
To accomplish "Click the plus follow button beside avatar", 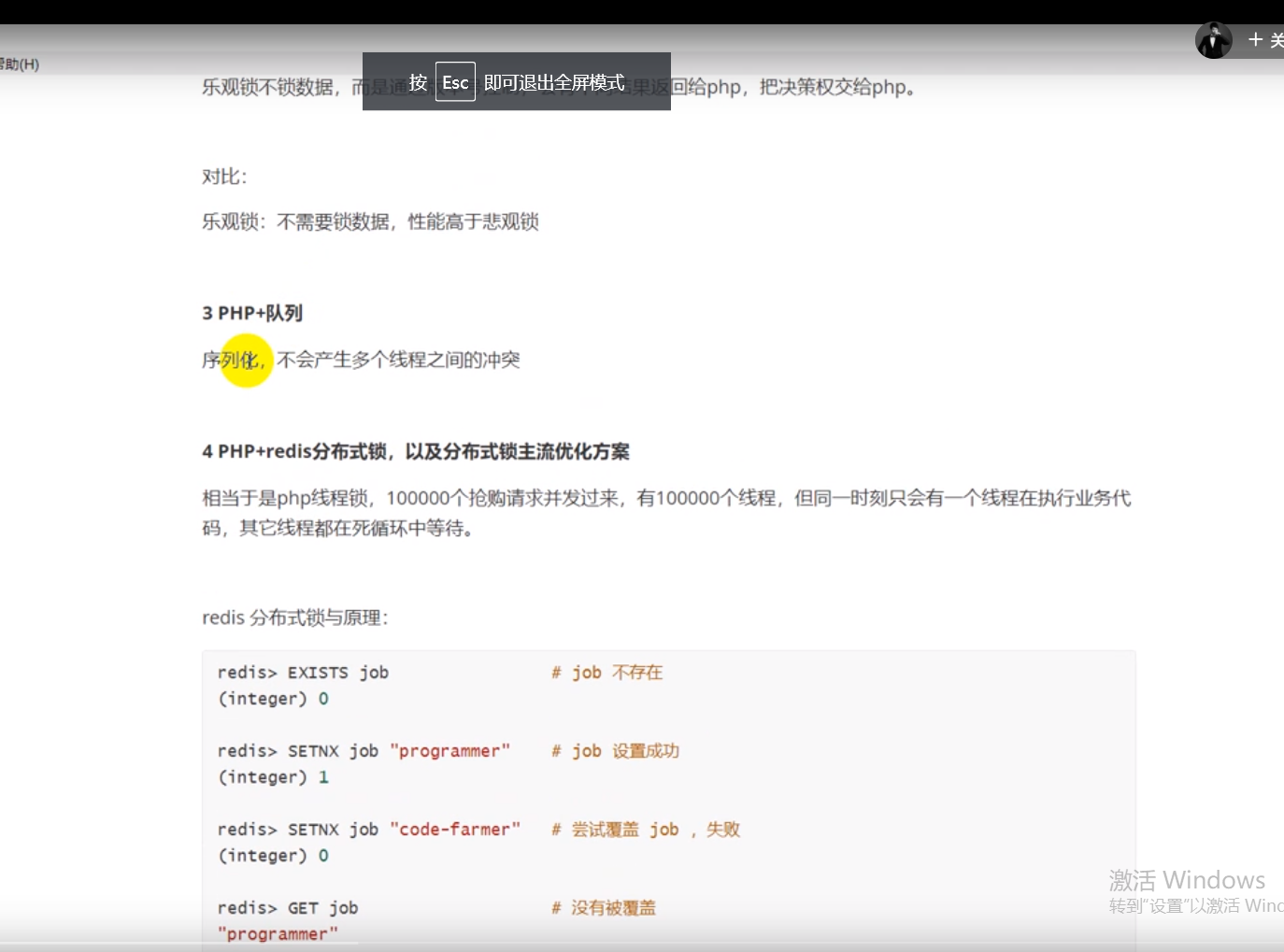I will [x=1265, y=40].
